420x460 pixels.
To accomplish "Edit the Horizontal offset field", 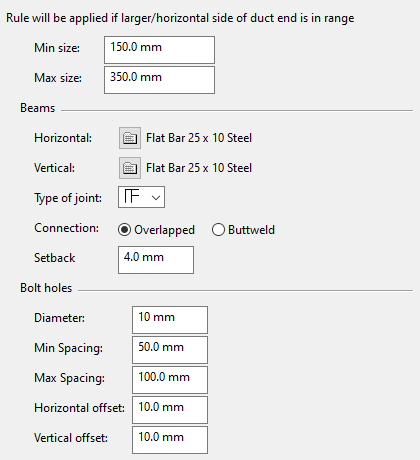I will tap(170, 410).
